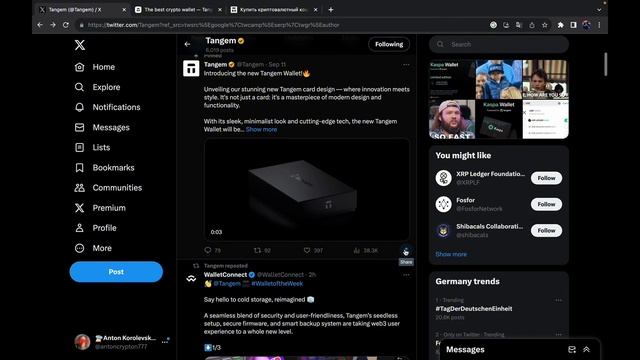Like the Tangem pinned post
The image size is (640, 360).
pos(313,250)
